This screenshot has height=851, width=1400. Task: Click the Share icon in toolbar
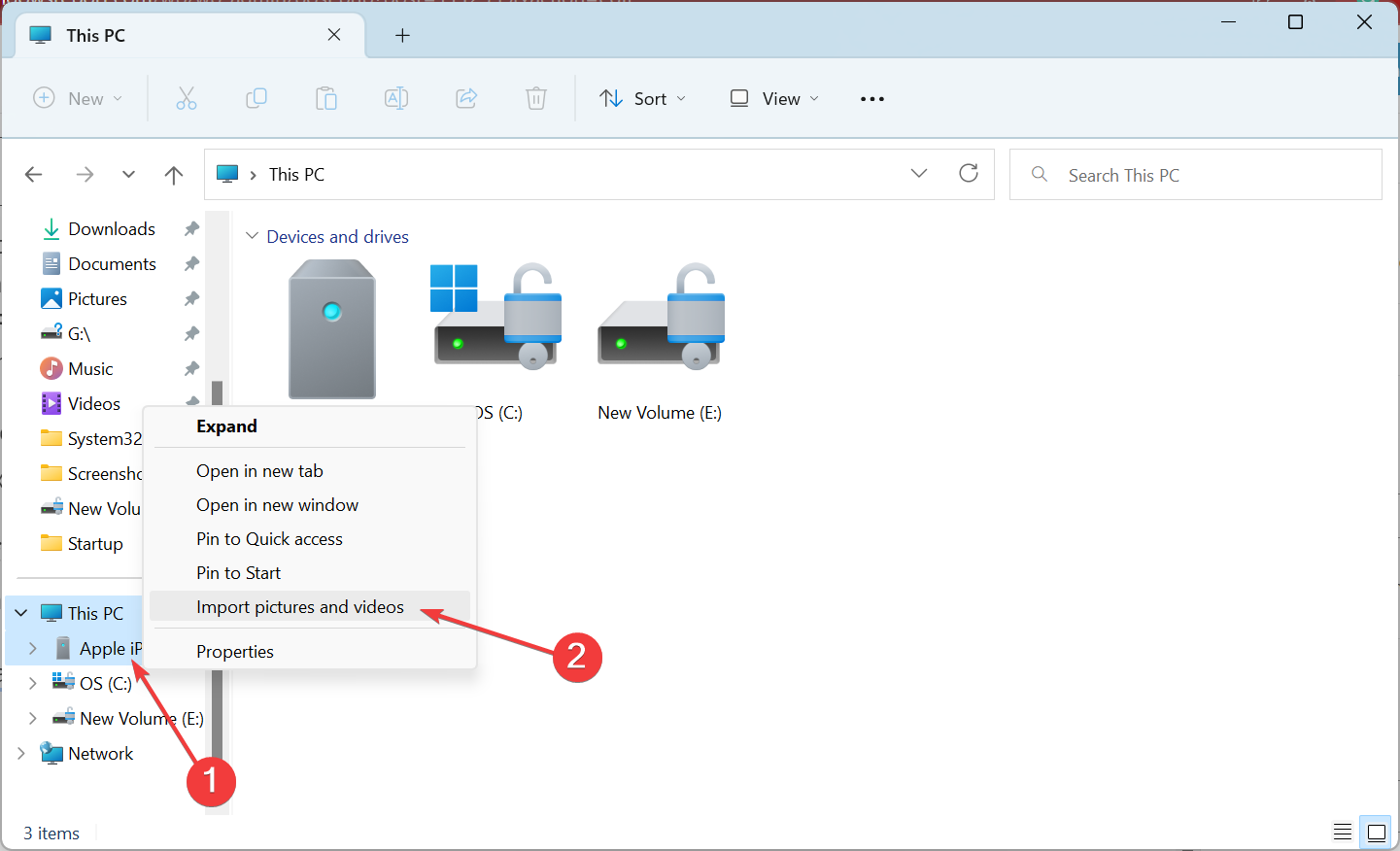pos(466,98)
